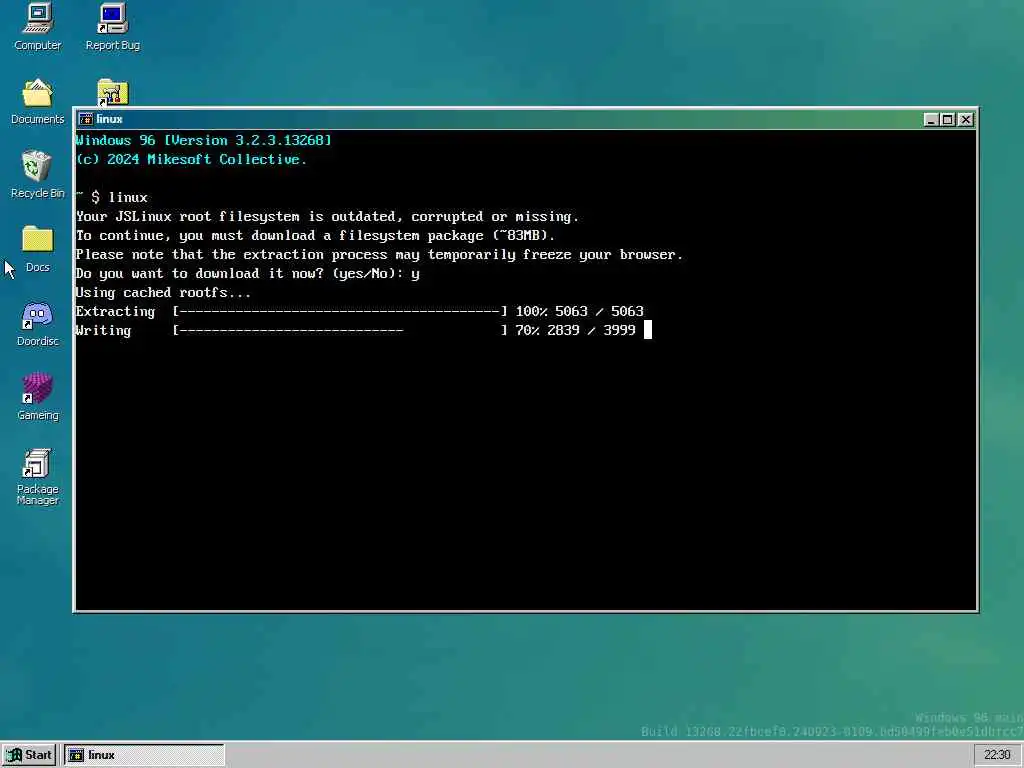Click the "Please note that the extraction" line

click(x=379, y=255)
